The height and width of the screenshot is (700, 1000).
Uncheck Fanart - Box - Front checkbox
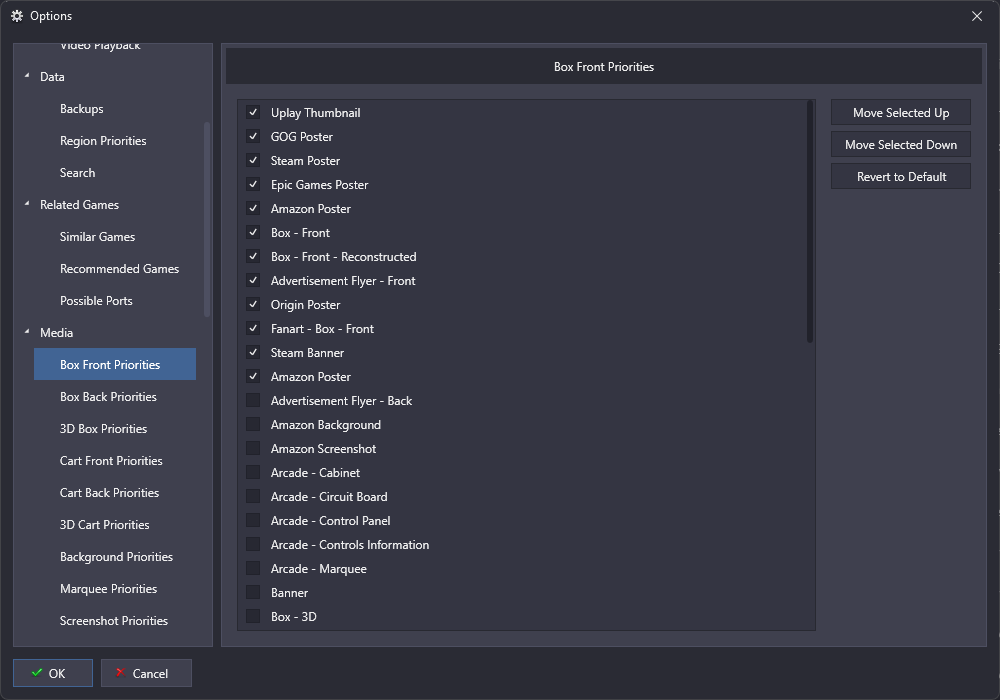[x=253, y=328]
